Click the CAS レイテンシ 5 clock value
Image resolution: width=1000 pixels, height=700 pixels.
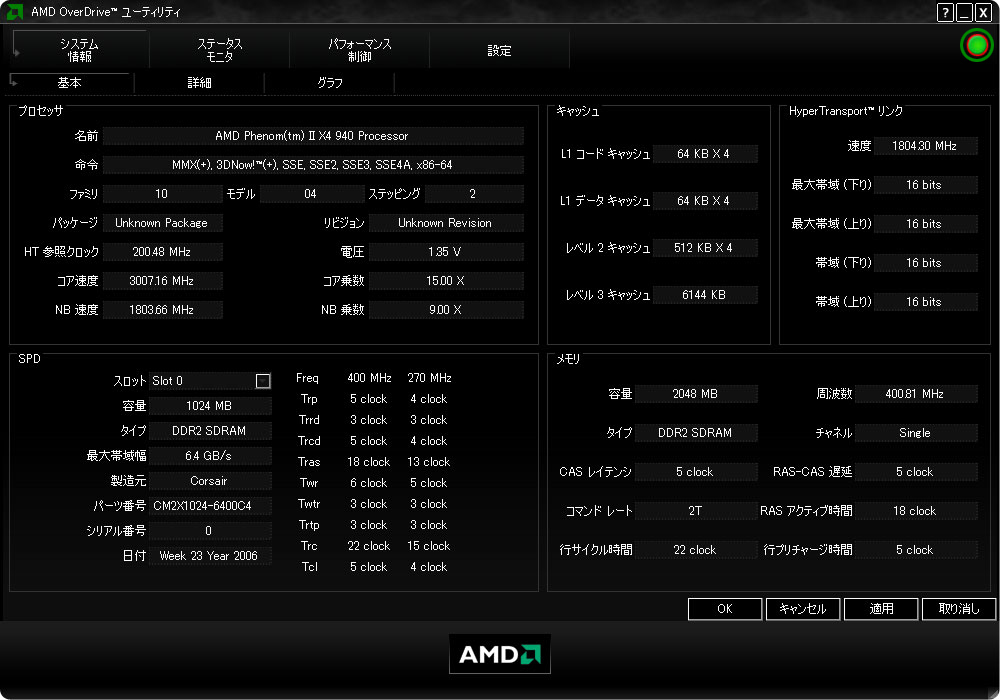coord(696,472)
